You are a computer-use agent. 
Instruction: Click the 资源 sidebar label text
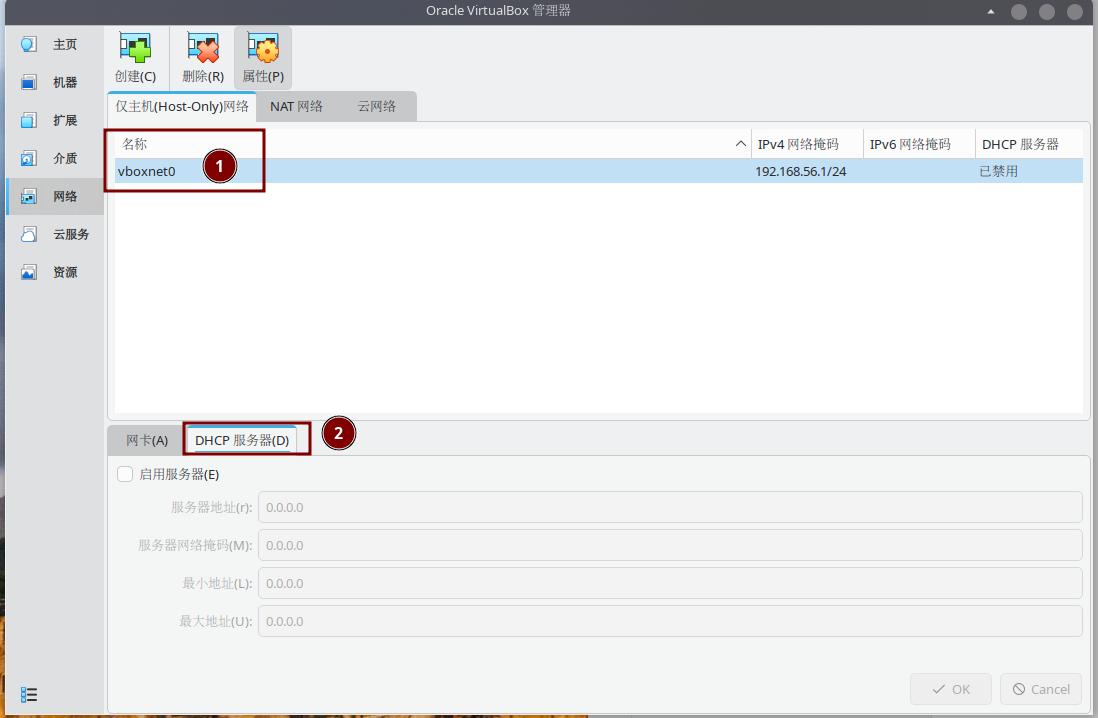coord(65,272)
